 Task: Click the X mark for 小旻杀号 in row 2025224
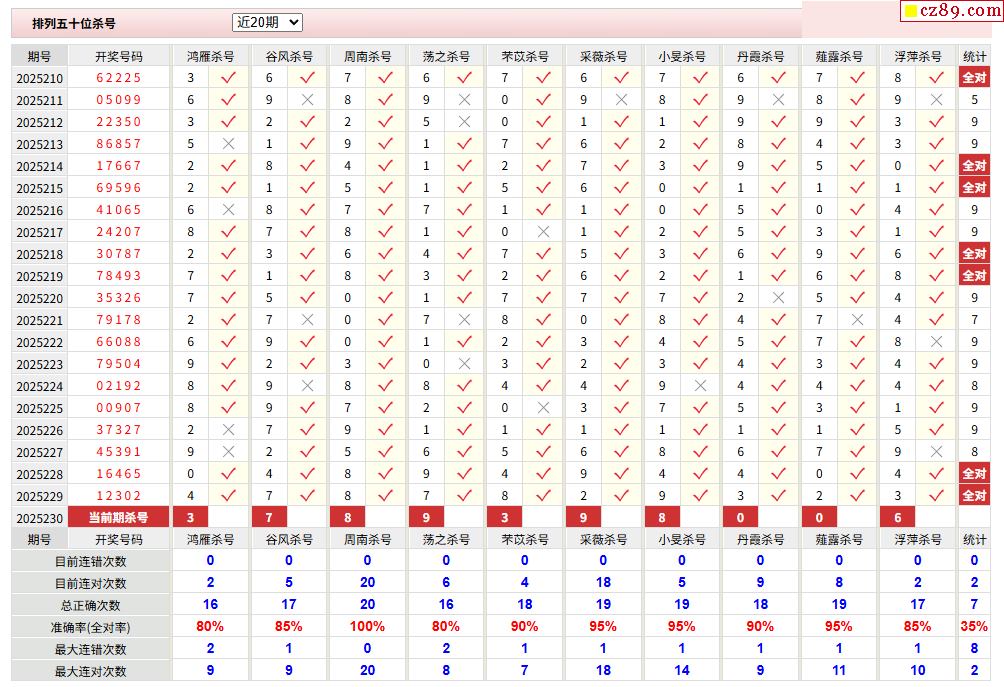pyautogui.click(x=700, y=385)
